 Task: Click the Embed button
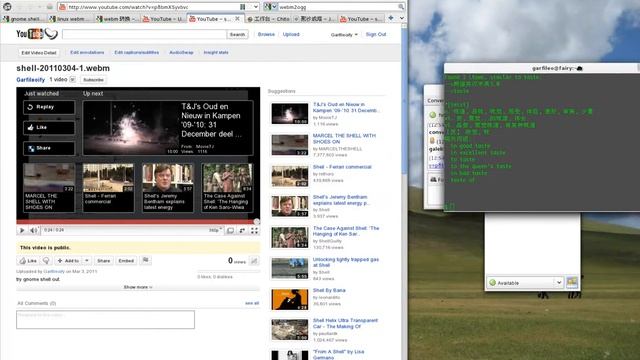point(126,260)
